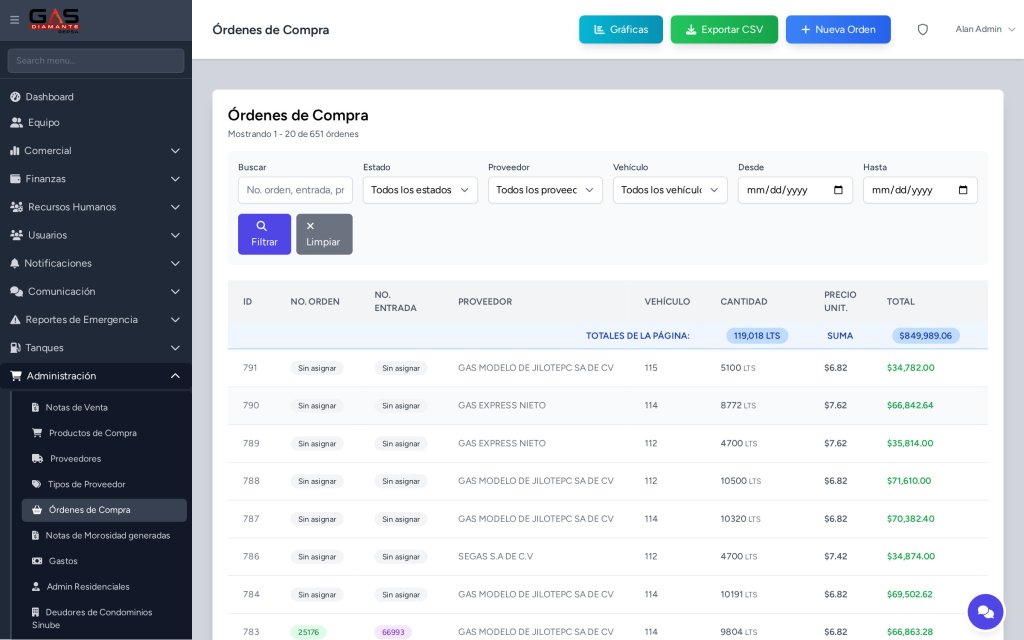The image size is (1024, 640).
Task: Click the Dashboard sidebar icon
Action: click(x=16, y=97)
